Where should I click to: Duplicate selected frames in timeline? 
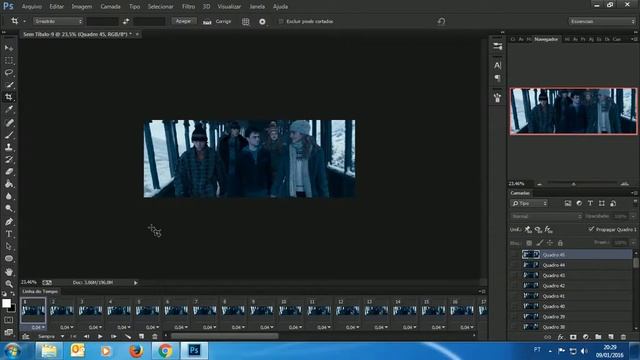click(x=141, y=336)
